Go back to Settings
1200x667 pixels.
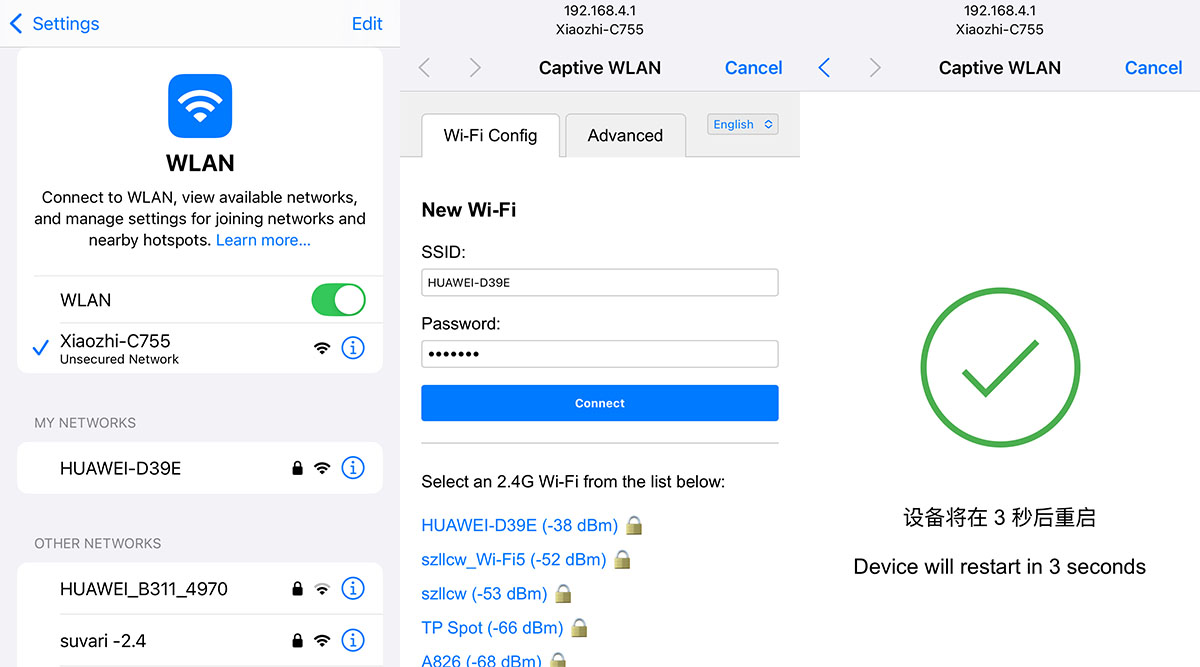click(55, 24)
